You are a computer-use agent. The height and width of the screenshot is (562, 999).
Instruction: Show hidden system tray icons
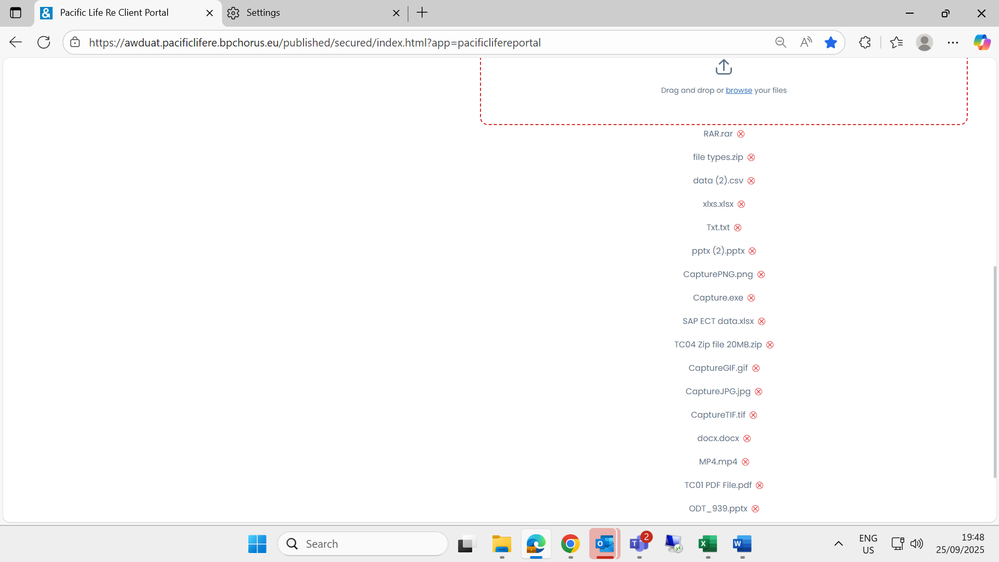(x=838, y=544)
